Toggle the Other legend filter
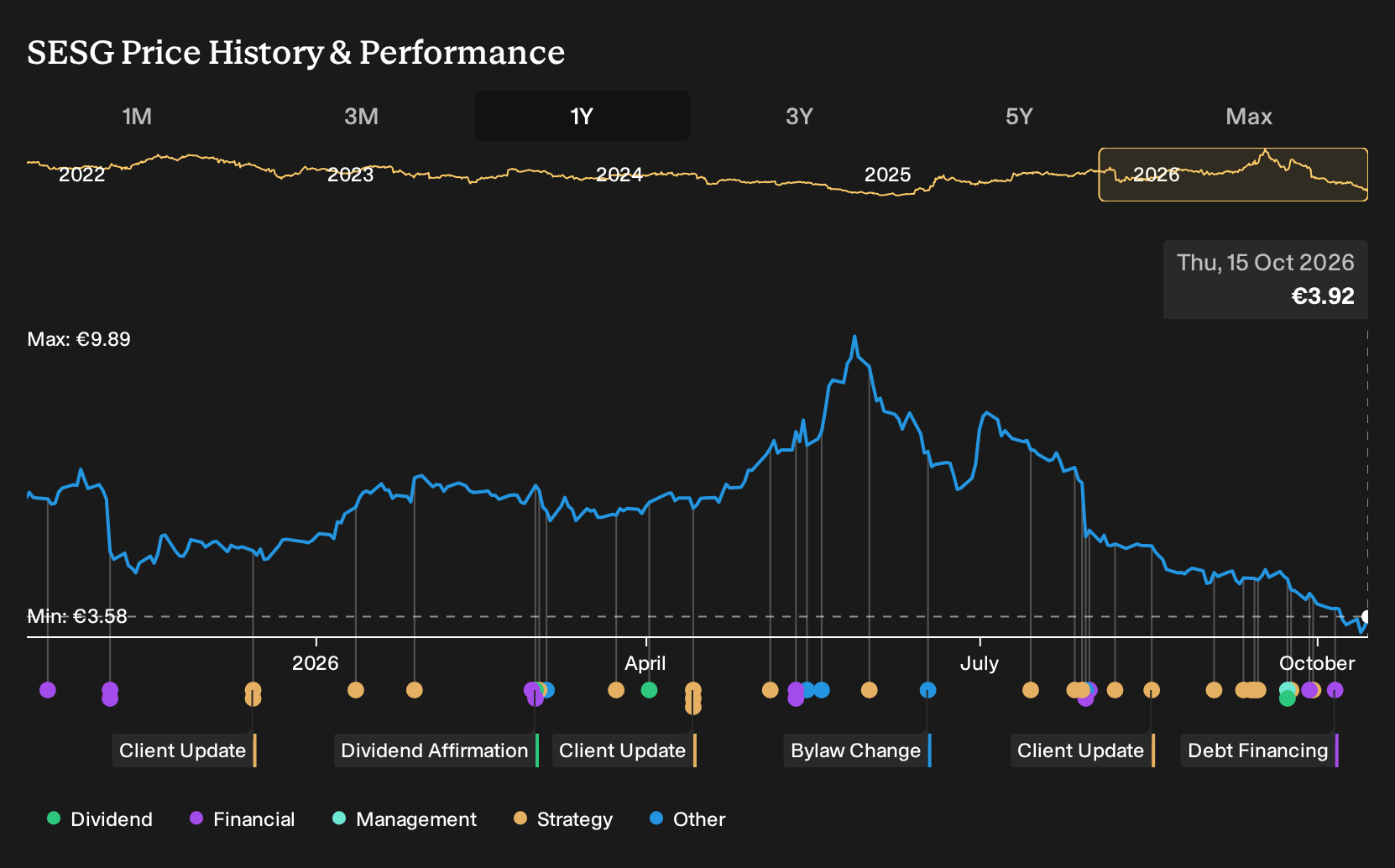The image size is (1395, 868). (687, 819)
